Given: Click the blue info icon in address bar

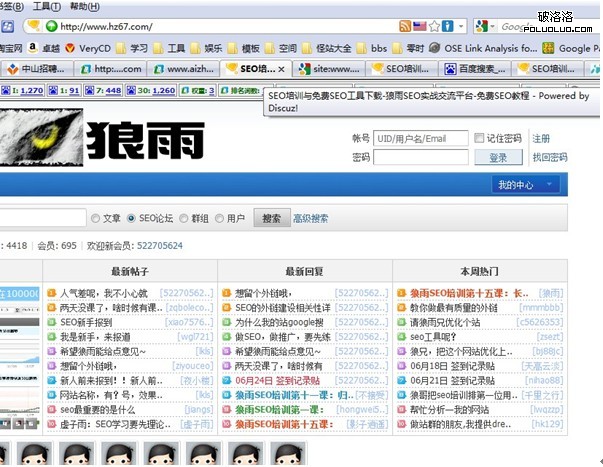Looking at the screenshot, I should click(447, 26).
